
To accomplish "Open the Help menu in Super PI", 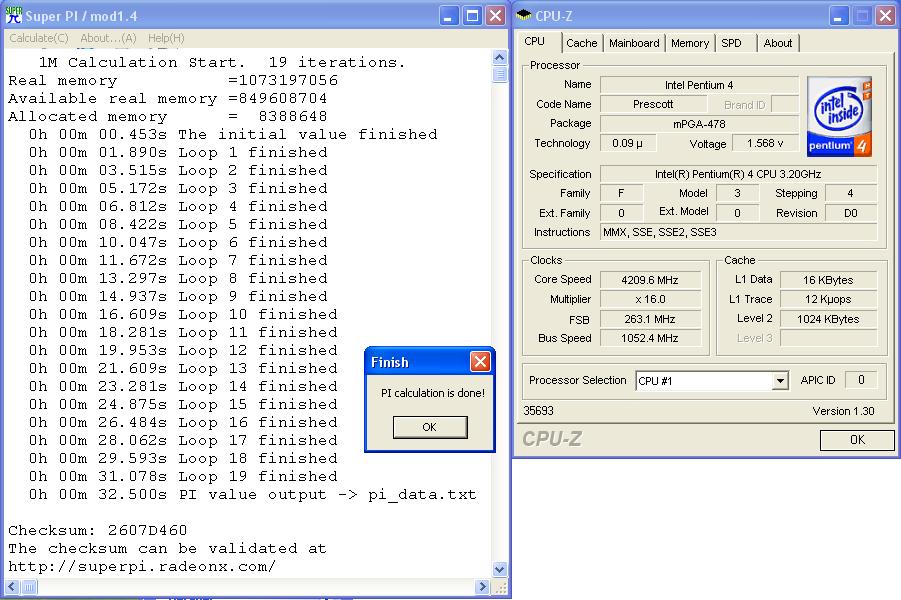I will (166, 38).
